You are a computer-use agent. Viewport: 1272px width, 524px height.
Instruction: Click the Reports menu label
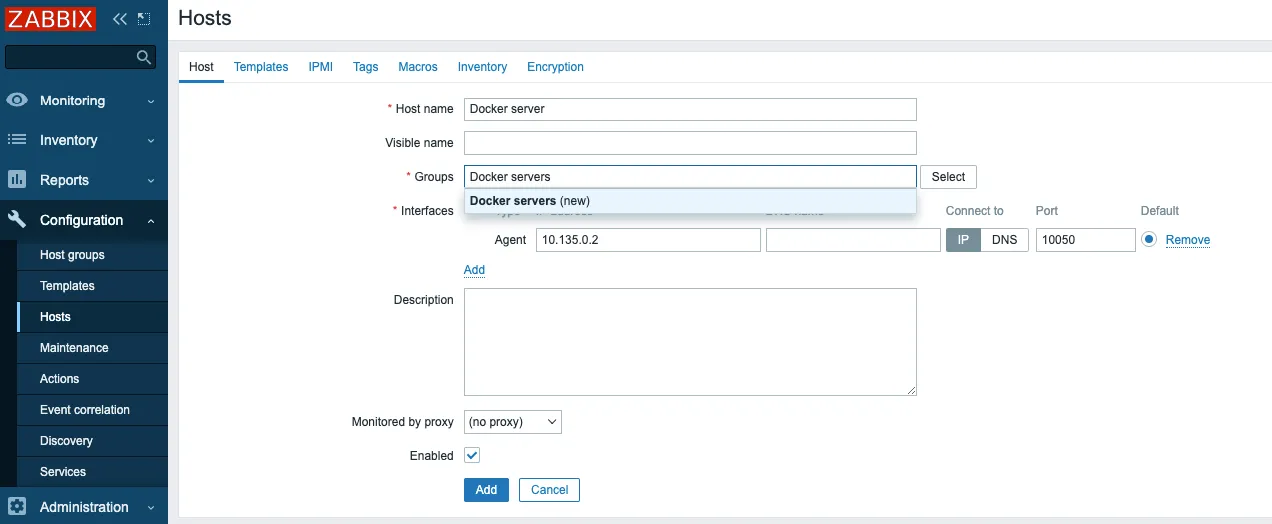(x=64, y=181)
